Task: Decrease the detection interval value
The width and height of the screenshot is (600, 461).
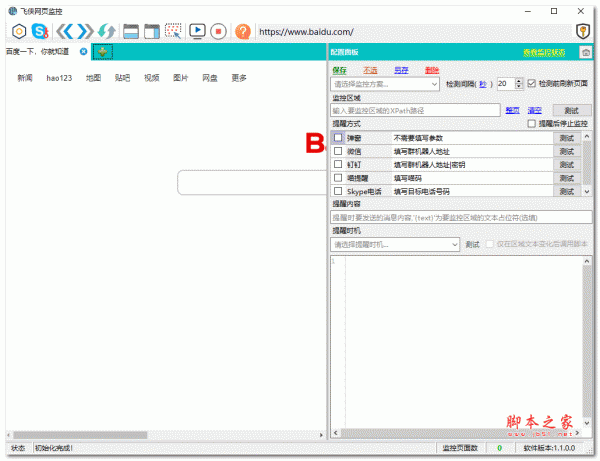Action: point(518,86)
